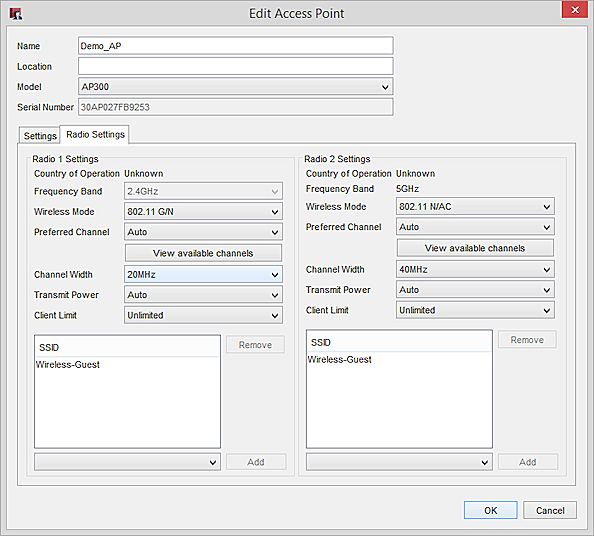Click the Radio 2 Remove button
The width and height of the screenshot is (594, 536).
tap(527, 340)
